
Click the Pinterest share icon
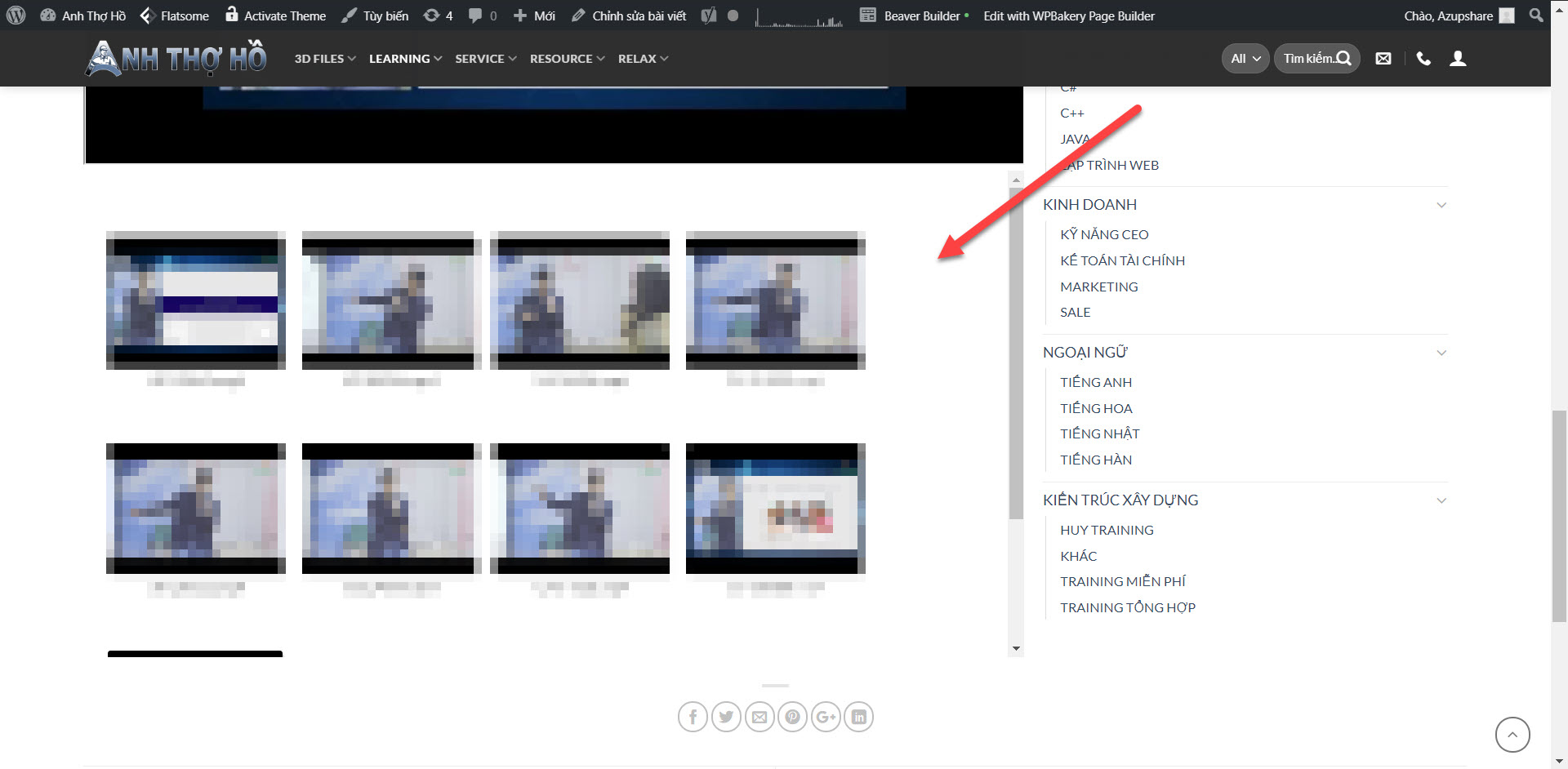click(x=792, y=717)
